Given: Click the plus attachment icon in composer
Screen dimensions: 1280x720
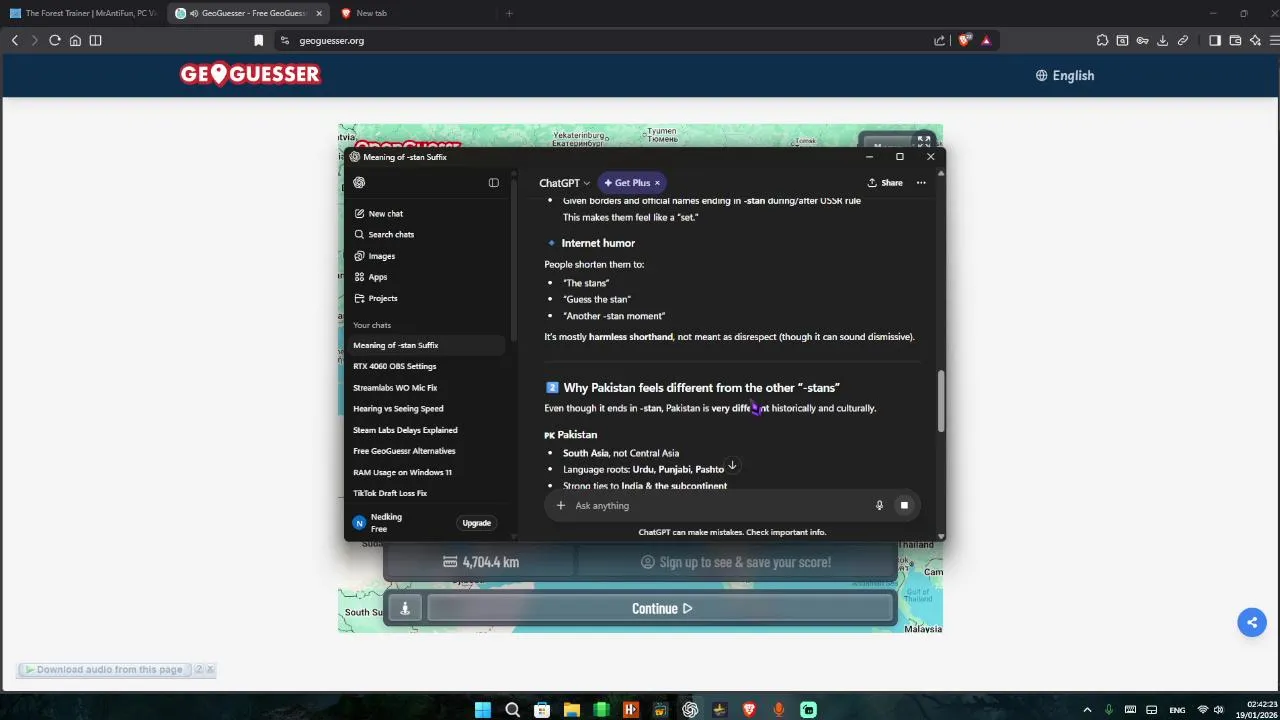Looking at the screenshot, I should coord(561,506).
